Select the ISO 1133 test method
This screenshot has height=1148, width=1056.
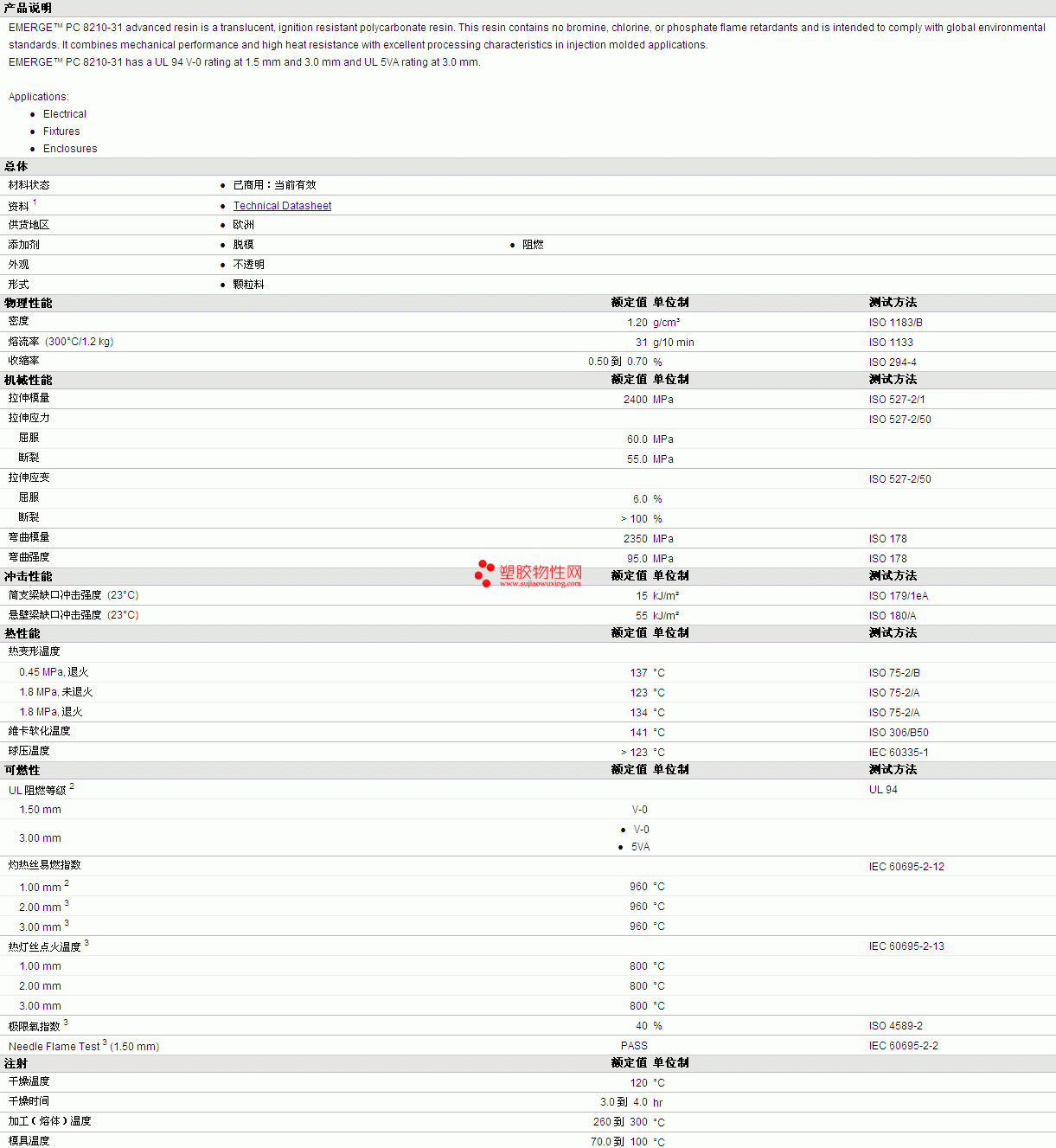[x=891, y=343]
